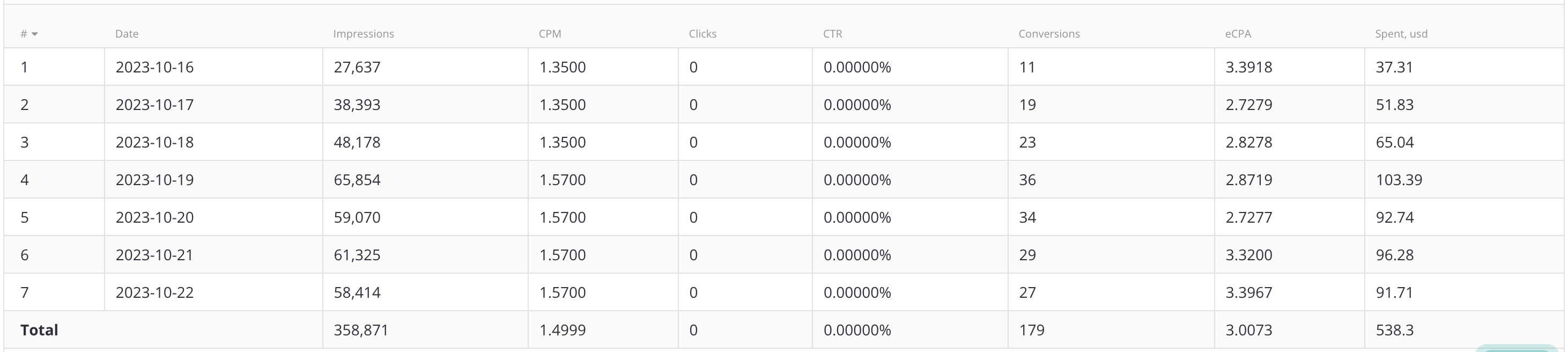1568x352 pixels.
Task: Select the Total row label
Action: pyautogui.click(x=39, y=330)
